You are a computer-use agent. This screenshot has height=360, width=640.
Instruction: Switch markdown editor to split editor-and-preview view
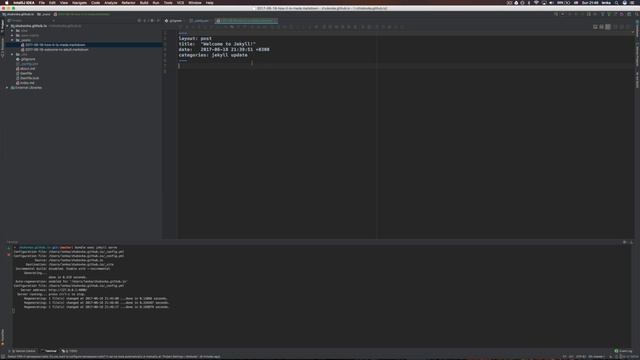pyautogui.click(x=602, y=27)
